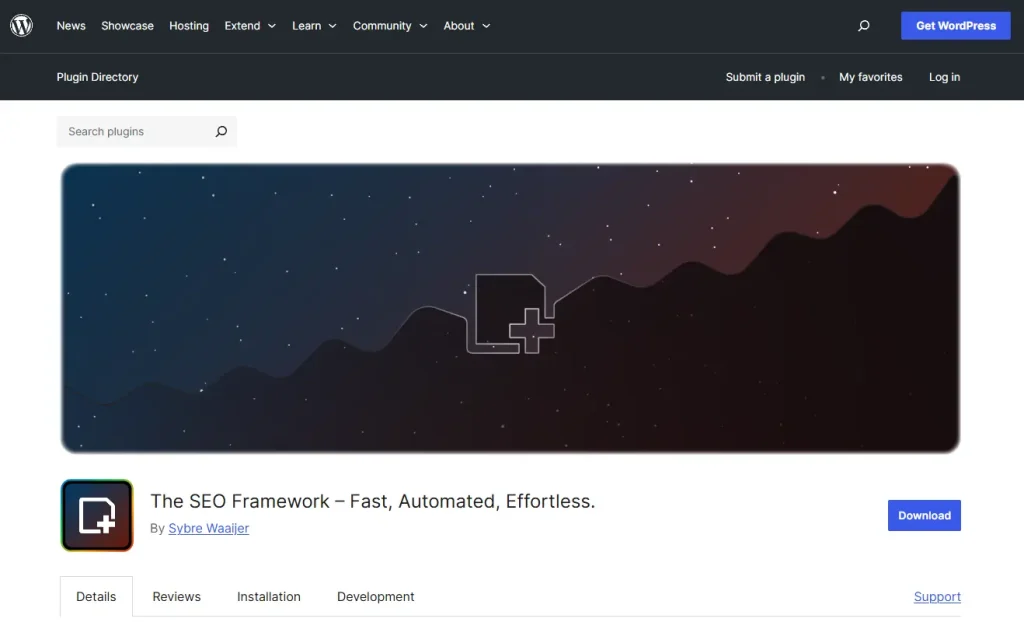Open Sybre Waaijer's author profile
The width and height of the screenshot is (1024, 622).
tap(208, 528)
